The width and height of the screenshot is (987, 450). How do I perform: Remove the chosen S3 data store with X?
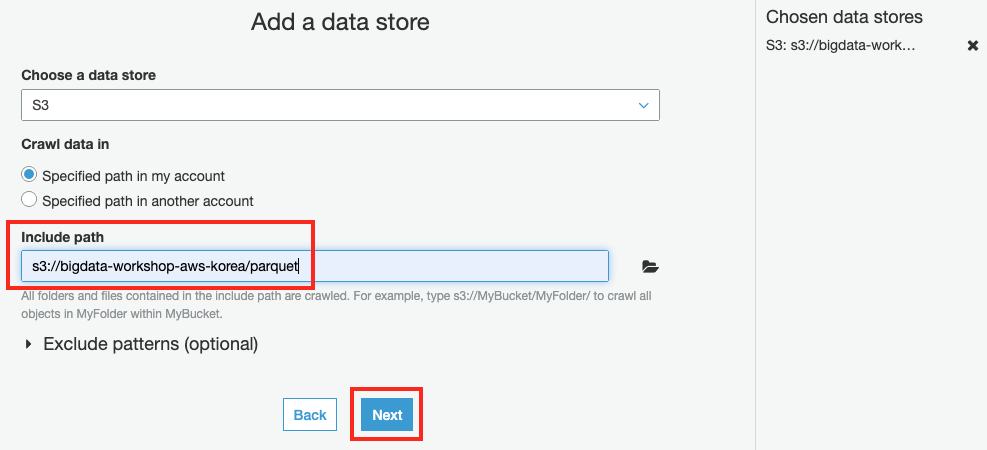(x=973, y=46)
